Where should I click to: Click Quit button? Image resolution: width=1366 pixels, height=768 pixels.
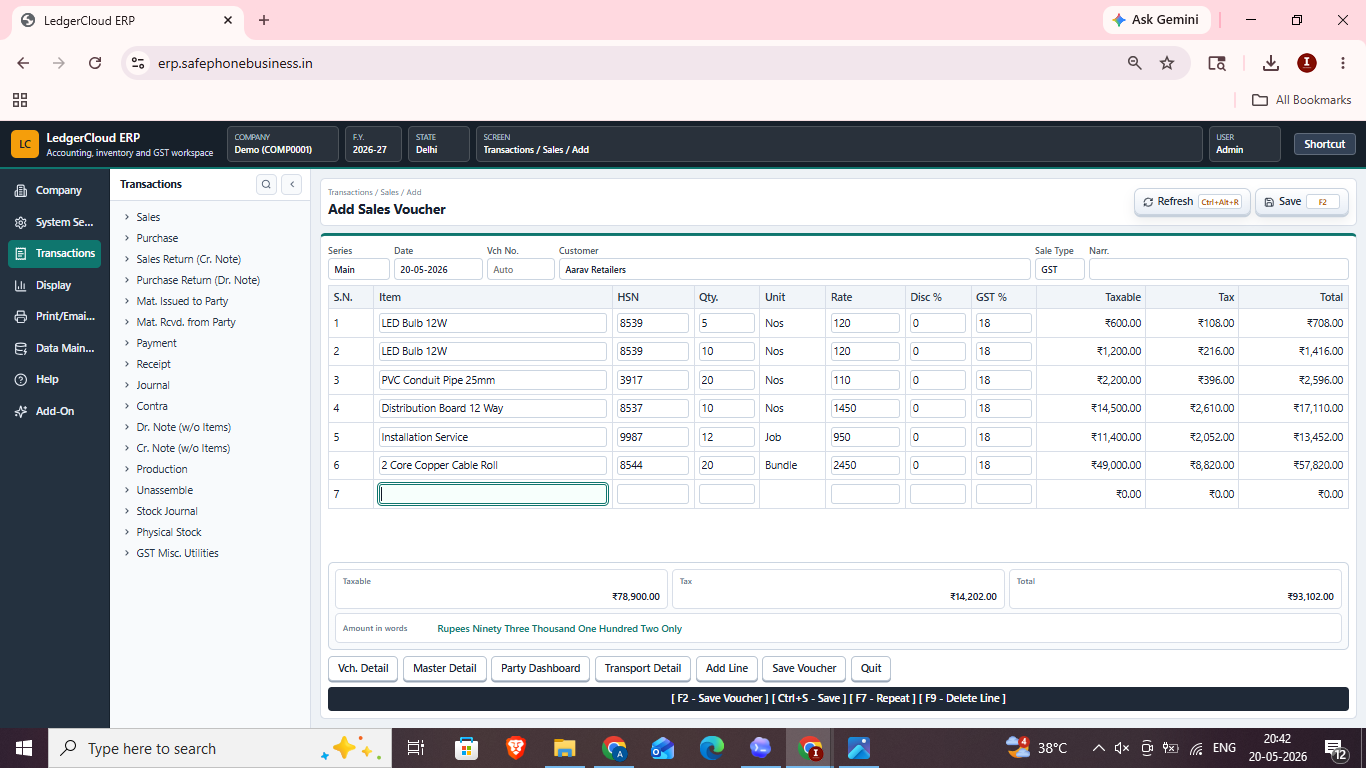pyautogui.click(x=871, y=668)
